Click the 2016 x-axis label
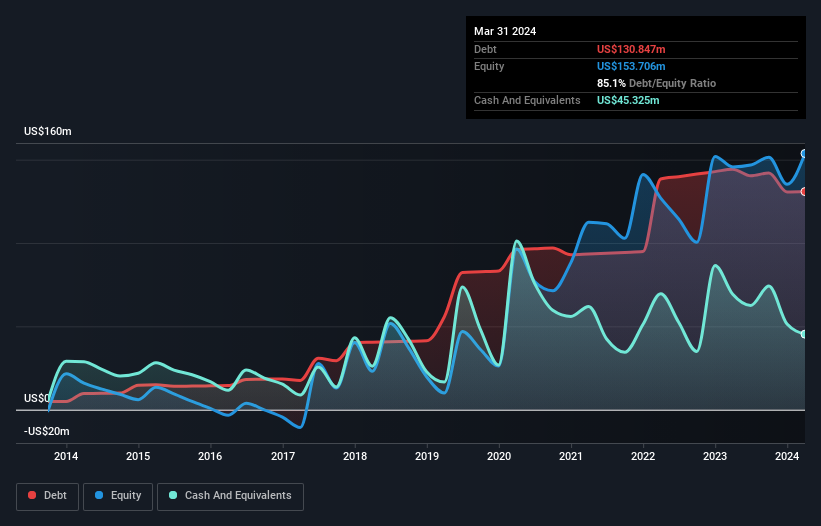This screenshot has width=821, height=526. pos(210,456)
